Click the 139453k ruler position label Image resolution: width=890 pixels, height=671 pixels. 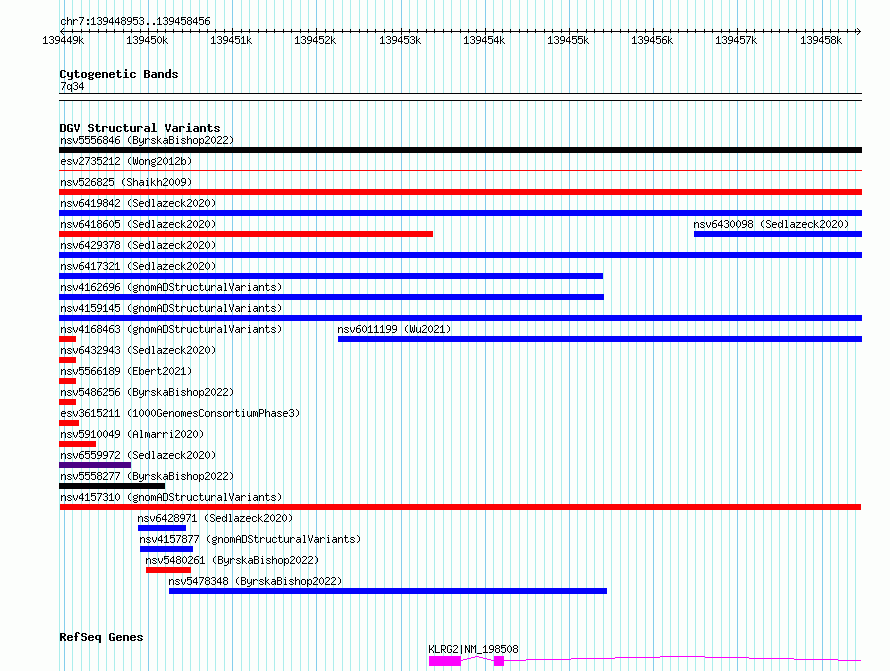click(400, 40)
